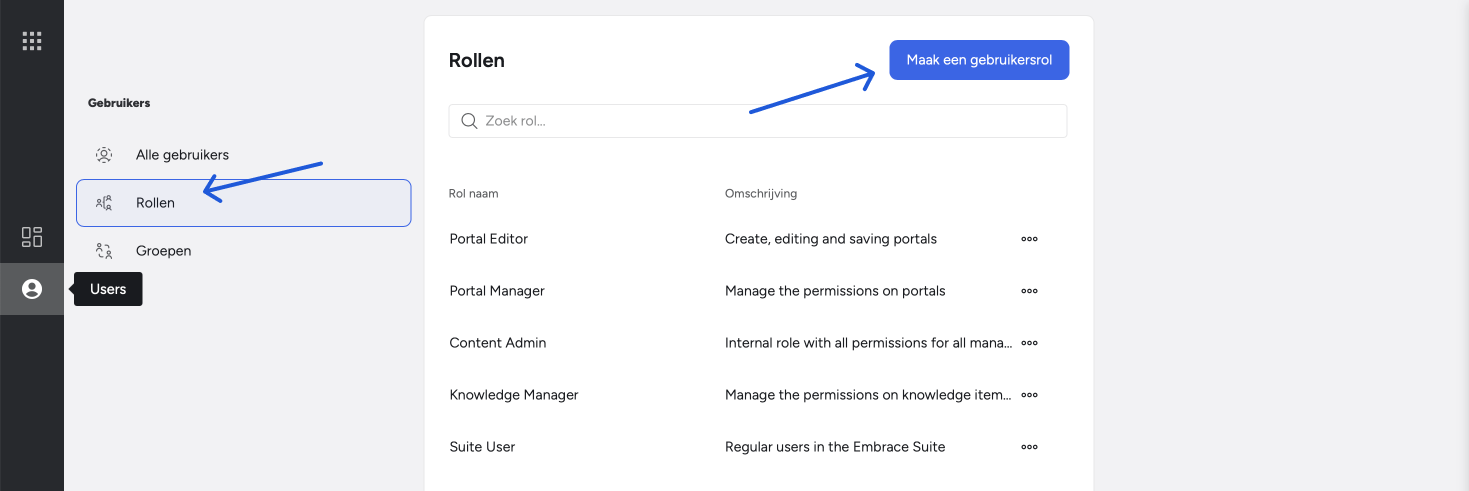Click the Groepen groups icon

click(104, 251)
